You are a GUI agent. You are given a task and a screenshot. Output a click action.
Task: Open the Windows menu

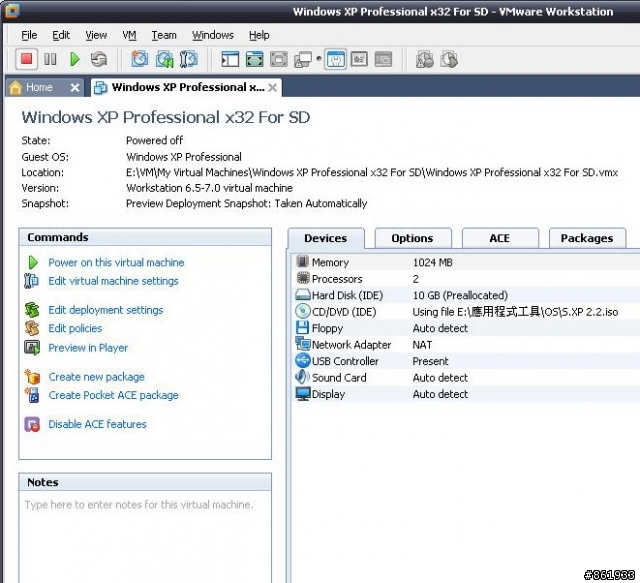tap(213, 35)
